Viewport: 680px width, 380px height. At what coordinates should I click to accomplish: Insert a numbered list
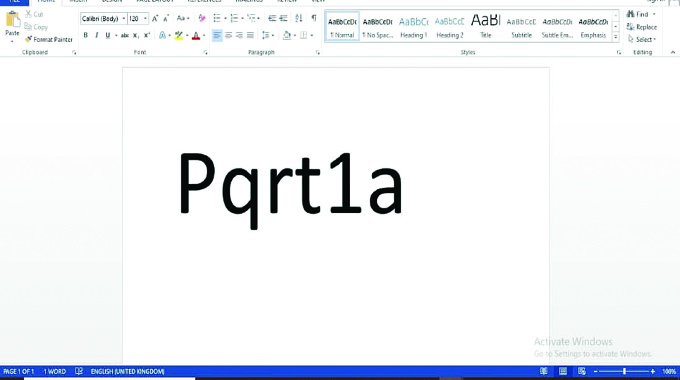coord(234,18)
